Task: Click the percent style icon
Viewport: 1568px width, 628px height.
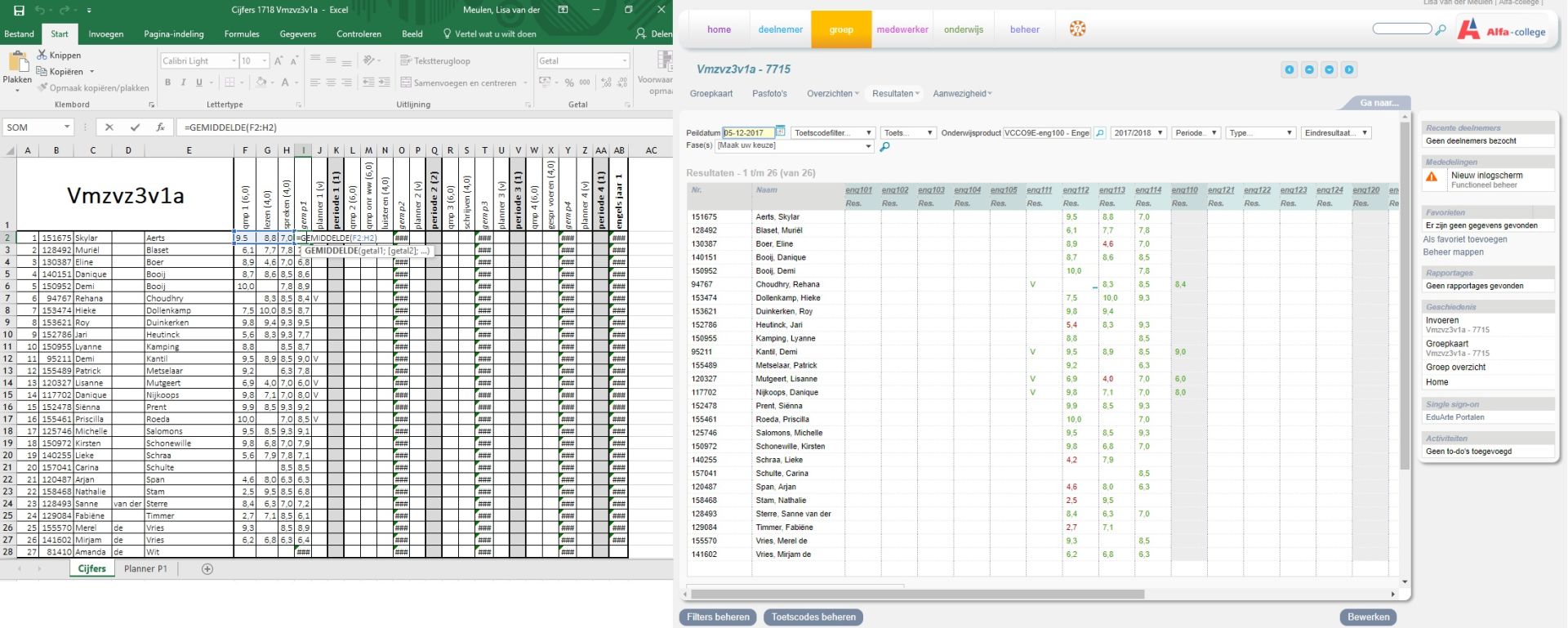Action: pyautogui.click(x=569, y=82)
